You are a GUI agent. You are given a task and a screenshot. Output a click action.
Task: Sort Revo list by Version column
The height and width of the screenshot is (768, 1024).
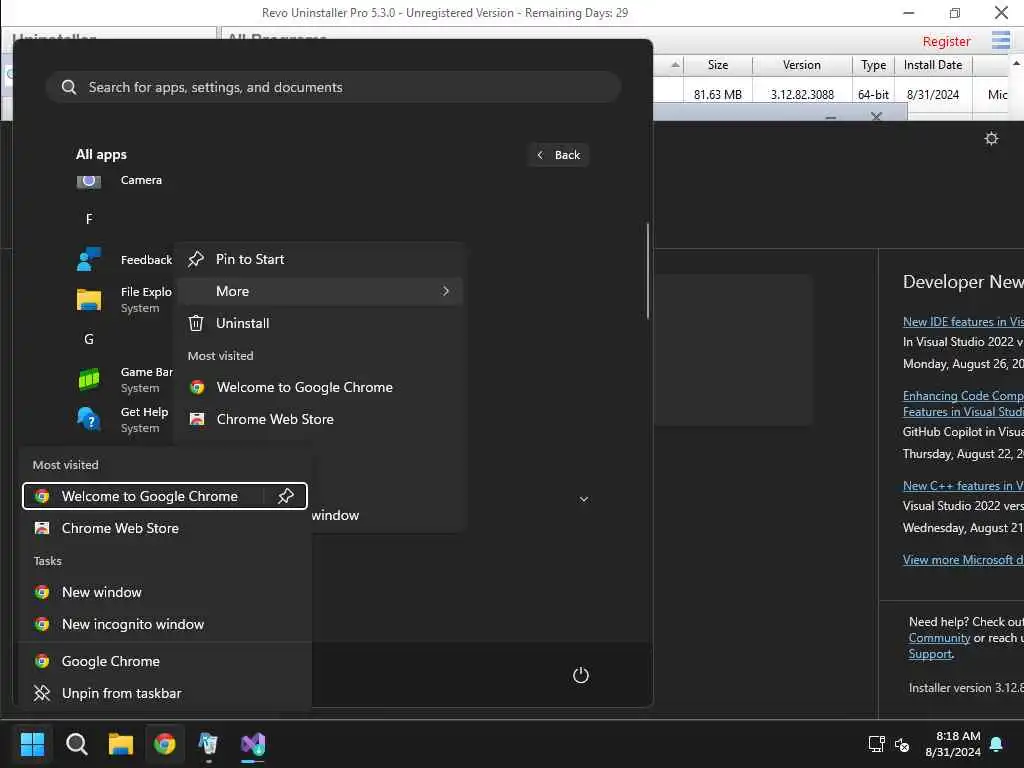tap(802, 65)
